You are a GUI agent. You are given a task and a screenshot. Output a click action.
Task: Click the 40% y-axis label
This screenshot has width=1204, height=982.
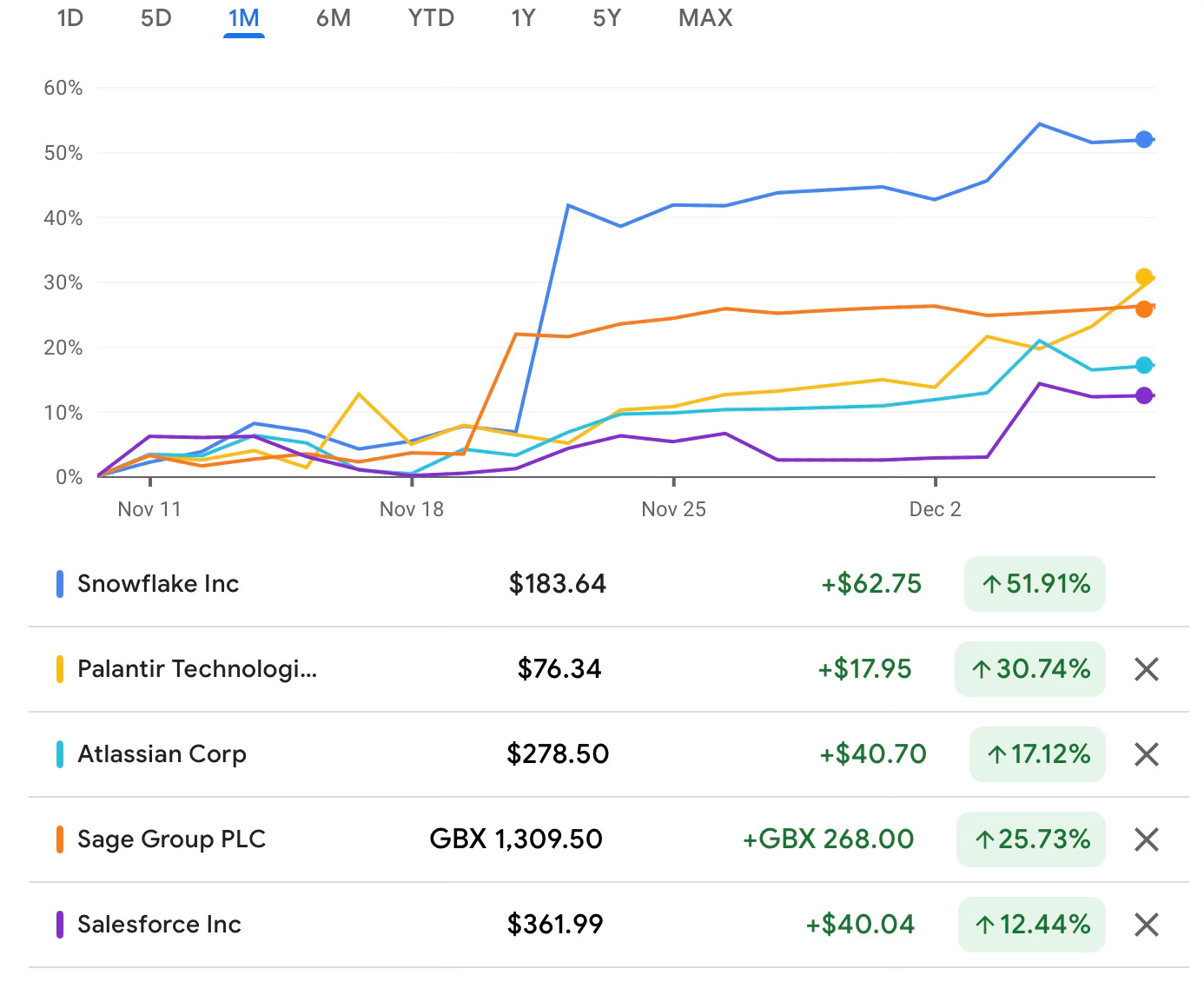pyautogui.click(x=63, y=218)
